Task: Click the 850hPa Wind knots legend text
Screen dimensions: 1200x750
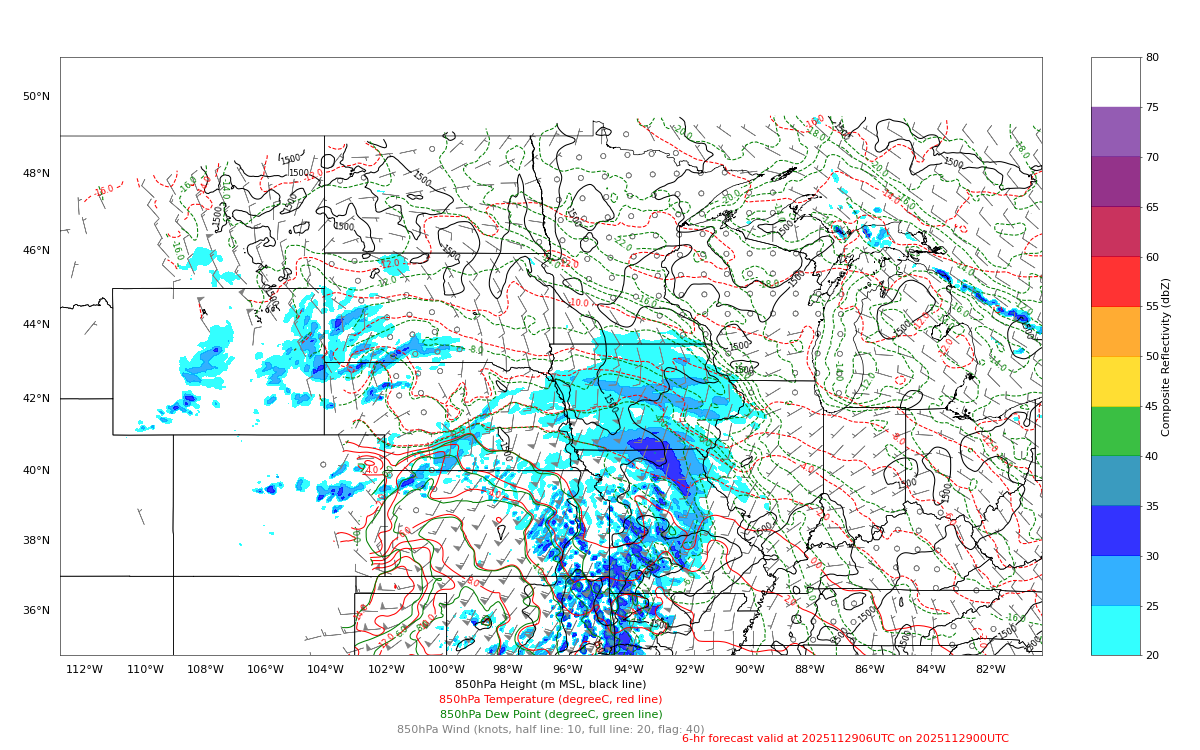Action: tap(550, 730)
